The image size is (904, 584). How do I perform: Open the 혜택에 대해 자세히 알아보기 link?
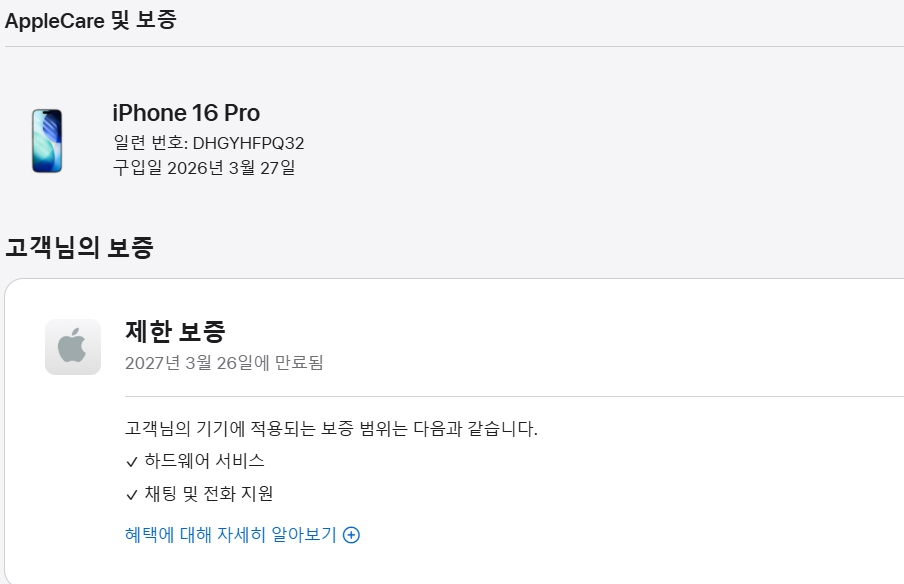pos(230,535)
